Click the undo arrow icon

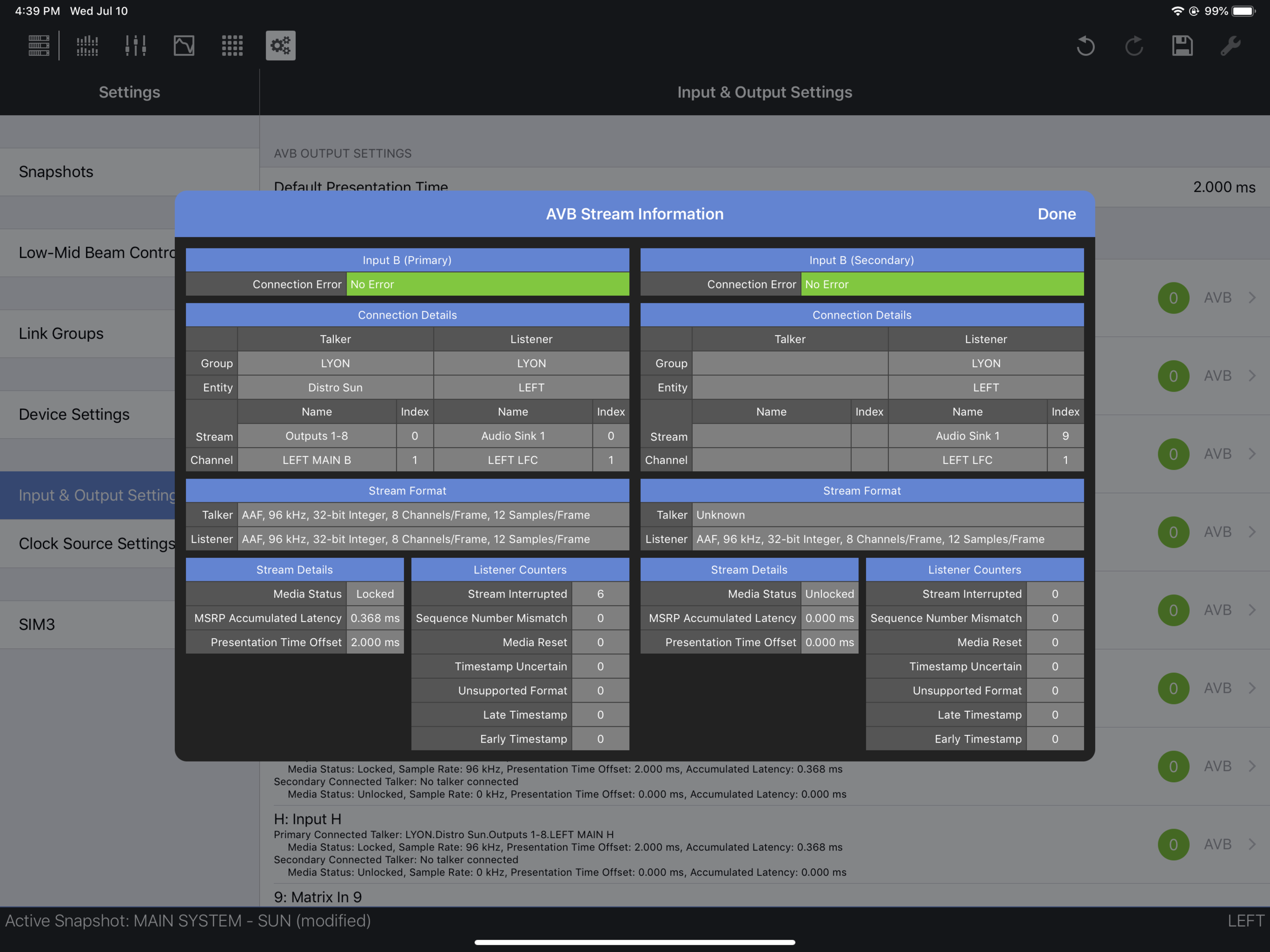pyautogui.click(x=1085, y=45)
